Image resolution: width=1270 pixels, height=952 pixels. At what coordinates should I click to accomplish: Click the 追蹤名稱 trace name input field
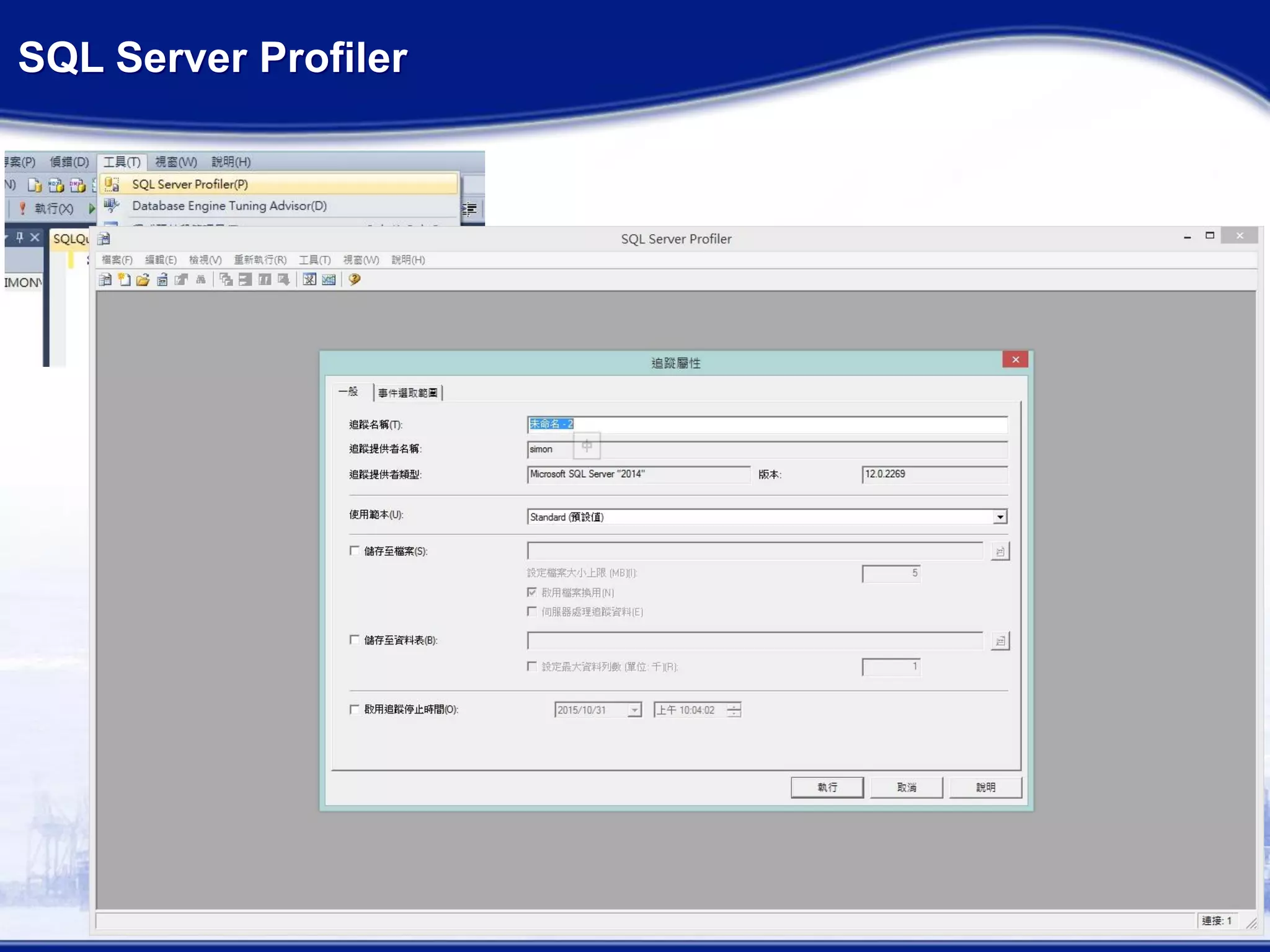tap(767, 424)
